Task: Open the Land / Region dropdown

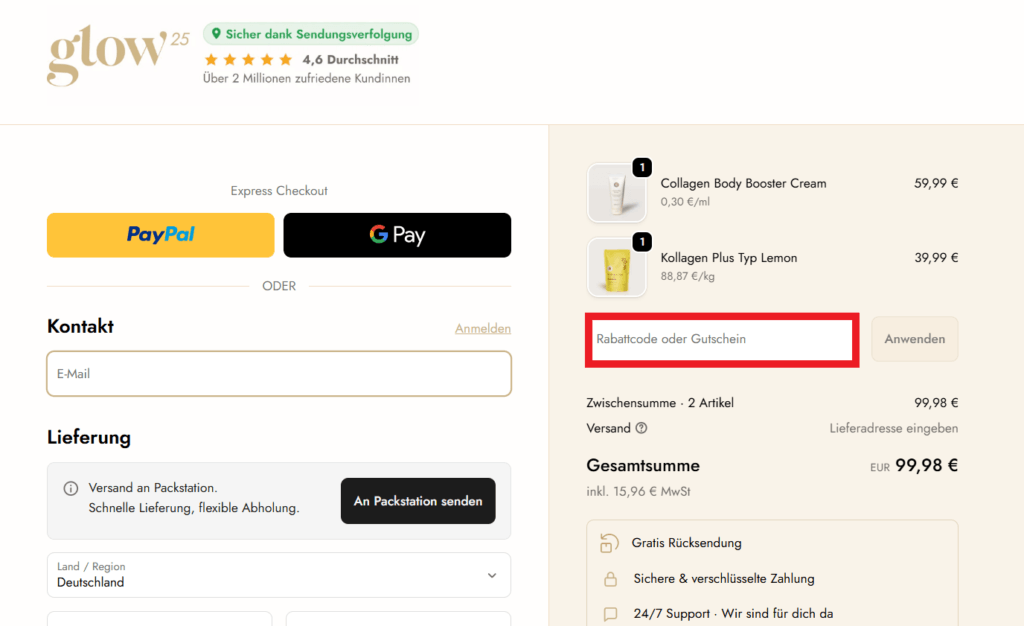Action: pyautogui.click(x=279, y=575)
